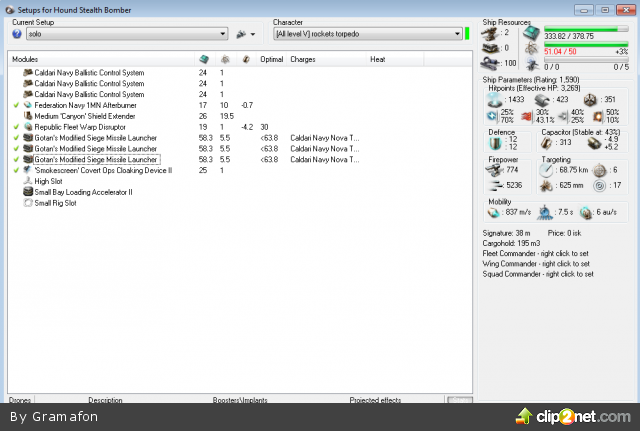Click the structure hitpoints icon showing 351

590,100
